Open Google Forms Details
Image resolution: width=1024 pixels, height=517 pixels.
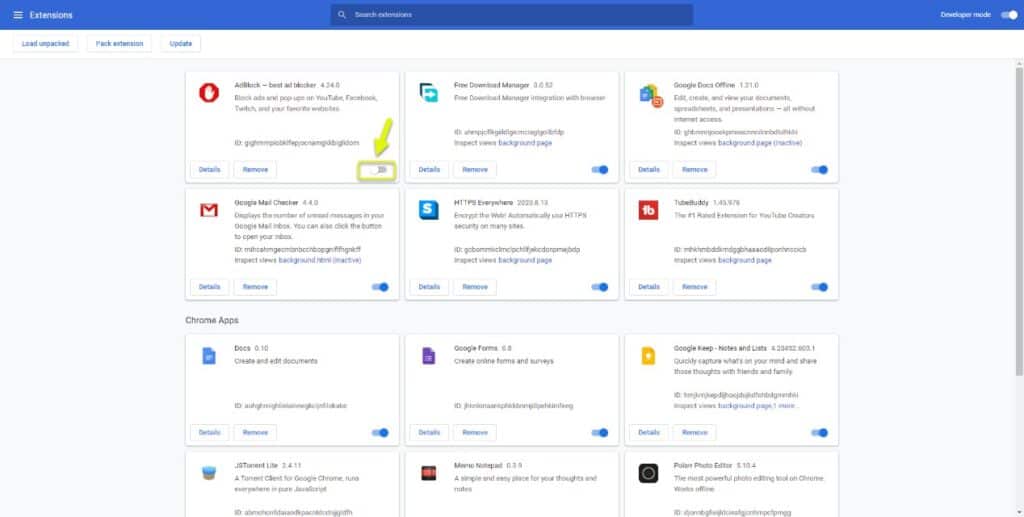429,432
